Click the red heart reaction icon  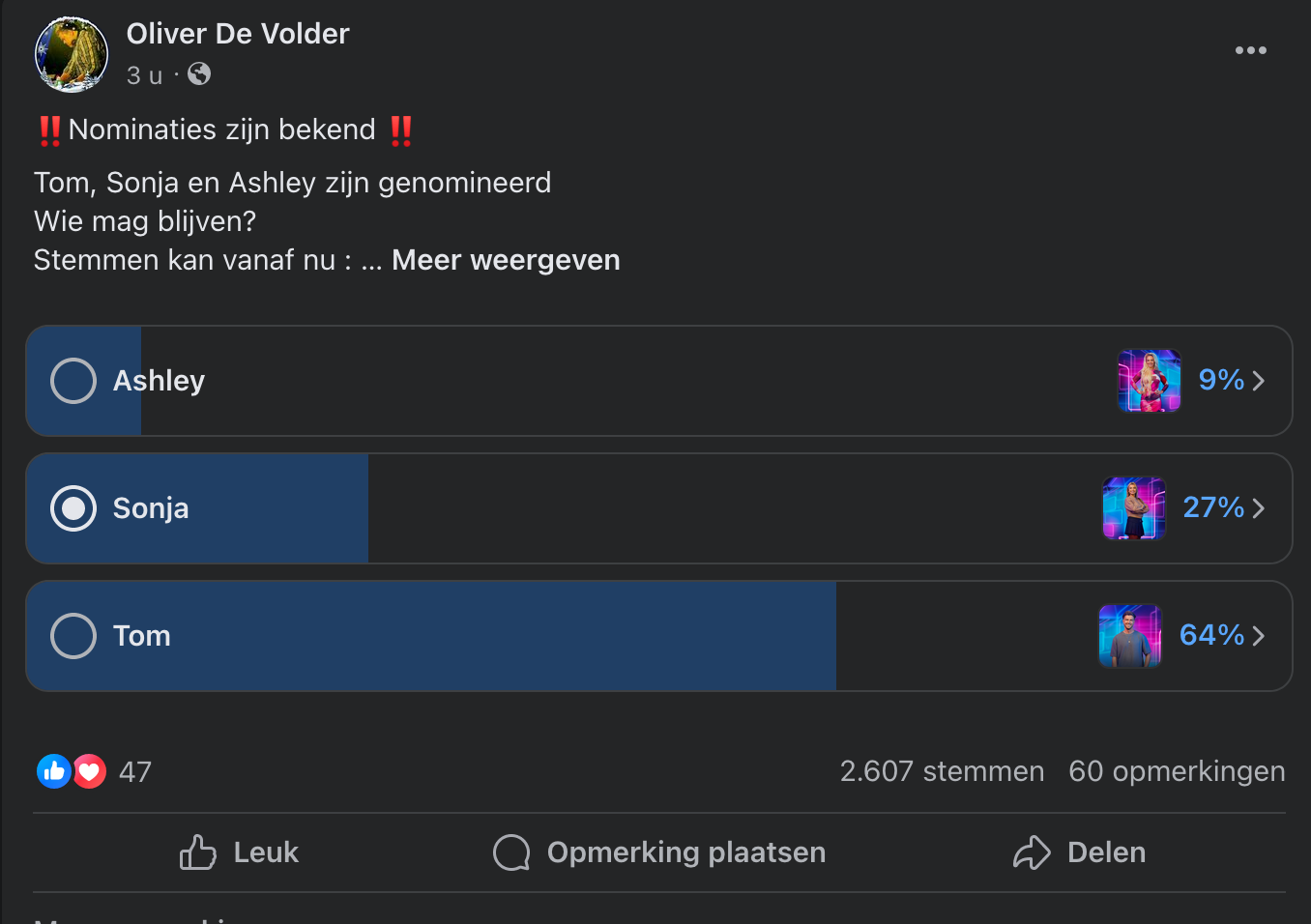pos(89,771)
